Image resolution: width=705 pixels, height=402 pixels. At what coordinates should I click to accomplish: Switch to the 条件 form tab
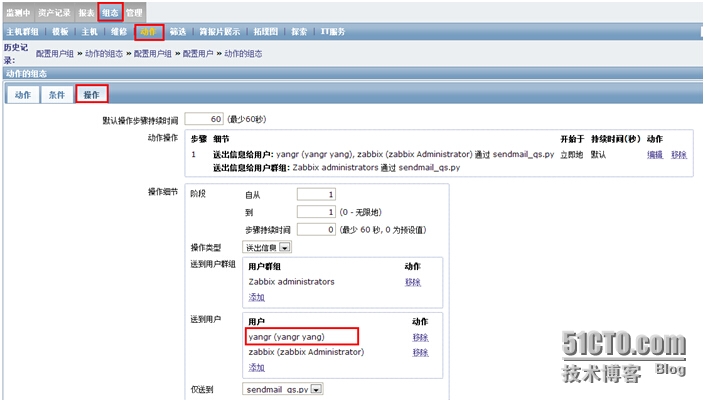pyautogui.click(x=57, y=95)
